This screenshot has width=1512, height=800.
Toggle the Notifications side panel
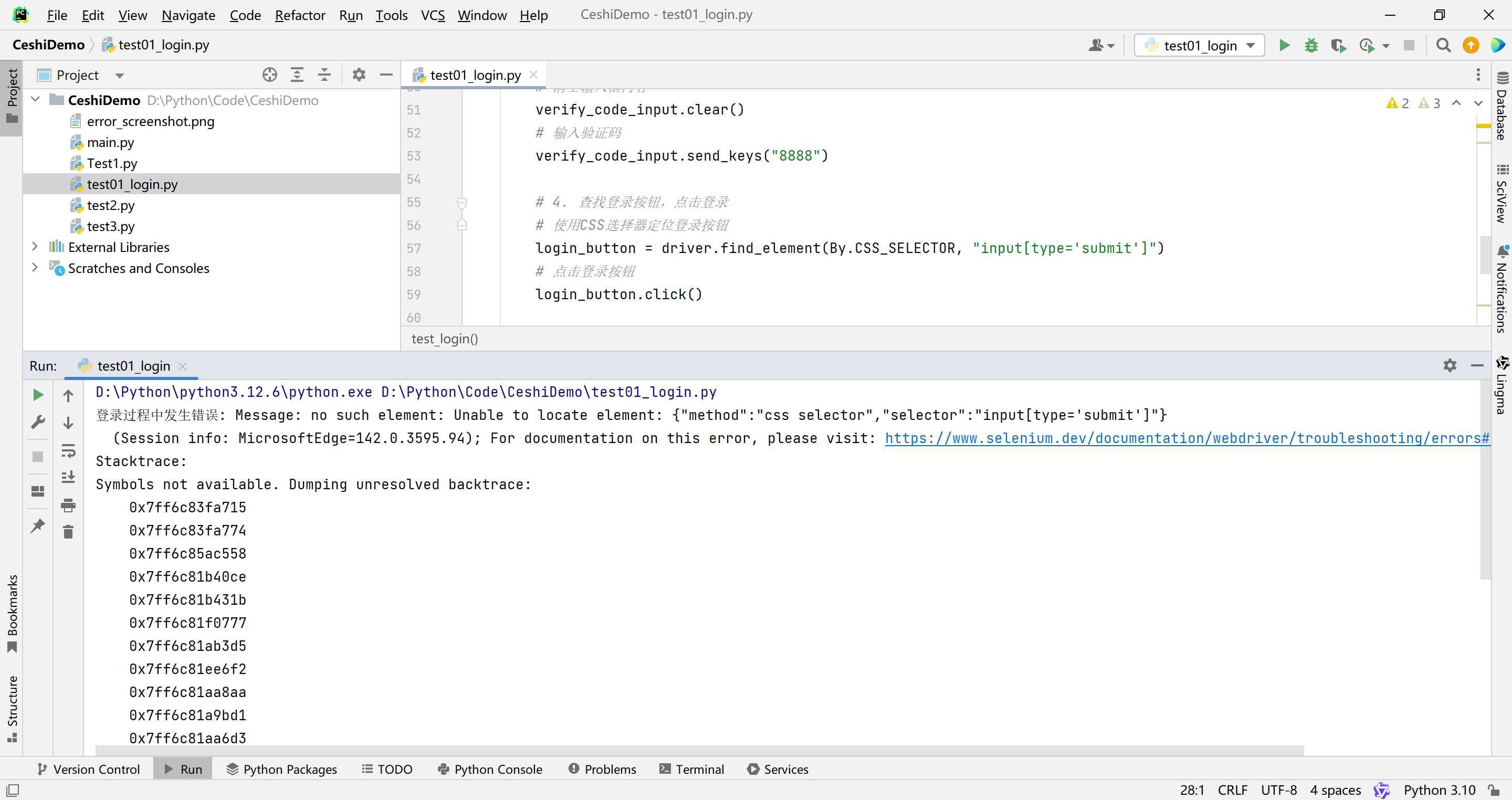1501,289
